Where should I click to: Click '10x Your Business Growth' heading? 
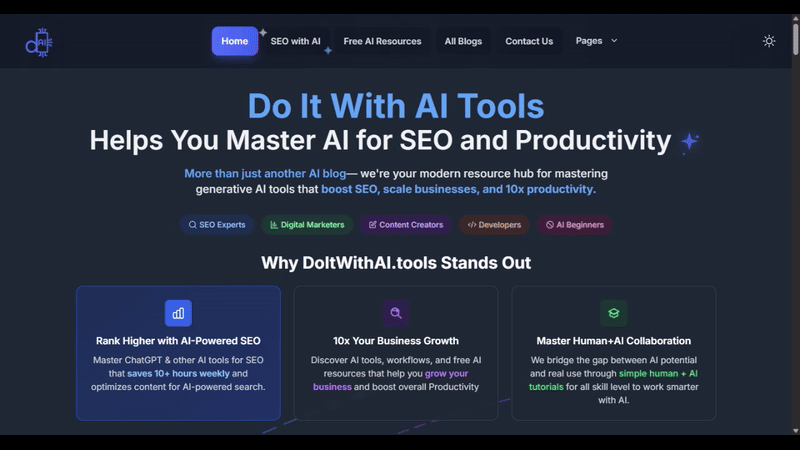[396, 341]
